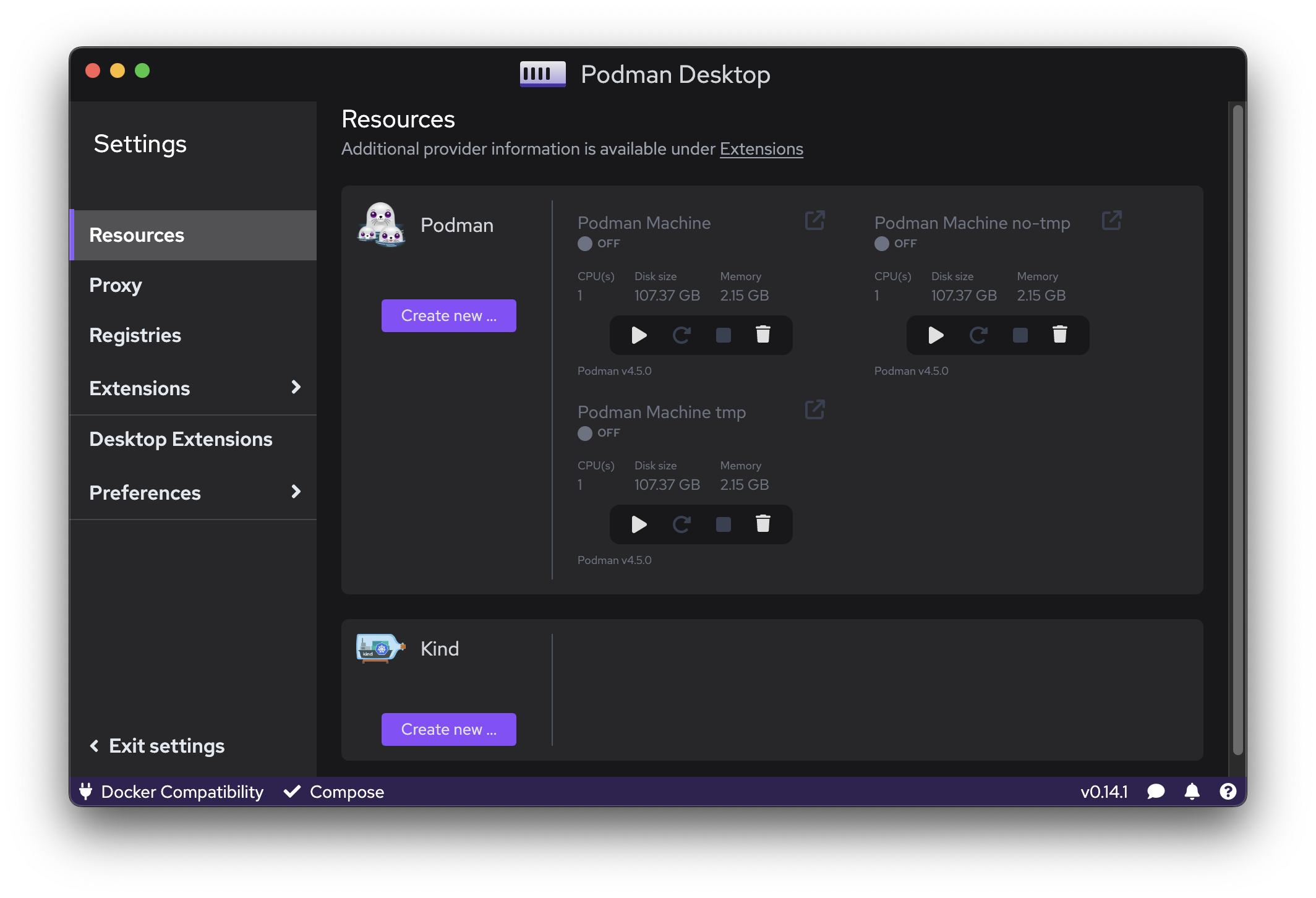Click the main panel vertical scrollbar
This screenshot has height=898, width=1316.
click(x=1237, y=430)
